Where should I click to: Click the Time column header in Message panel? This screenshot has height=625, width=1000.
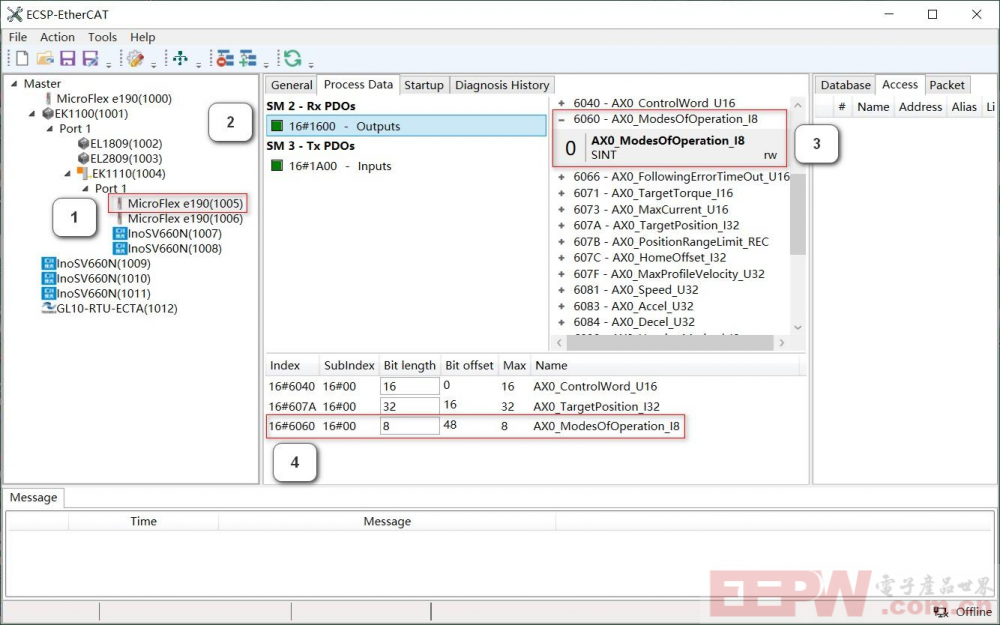click(x=143, y=521)
